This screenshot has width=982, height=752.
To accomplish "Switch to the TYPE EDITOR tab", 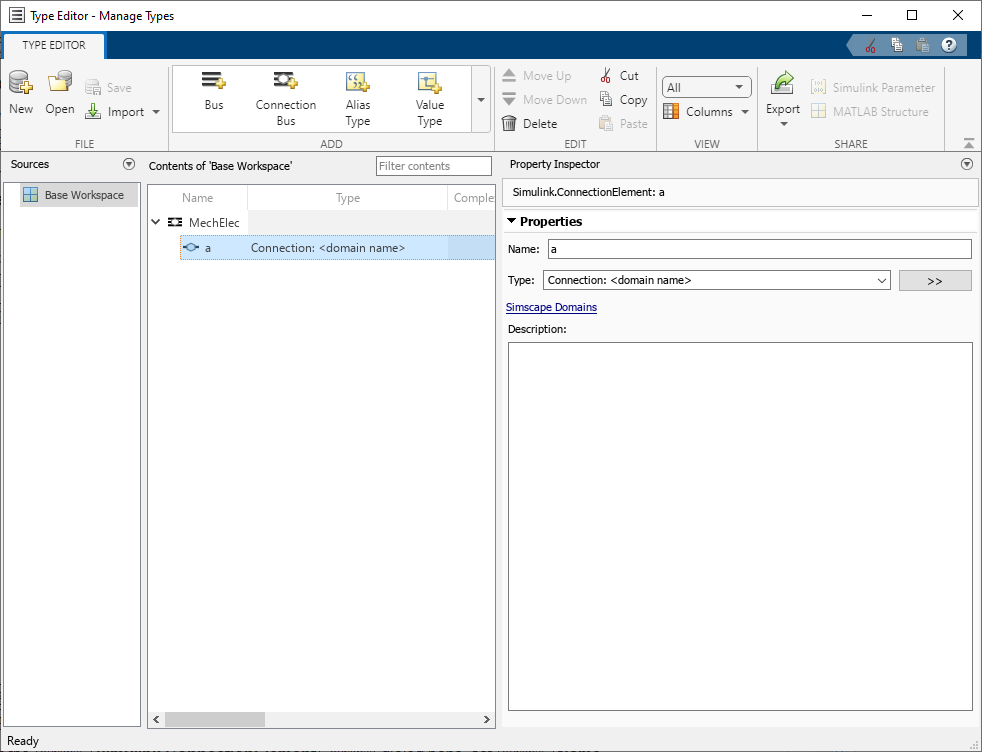I will coord(54,45).
